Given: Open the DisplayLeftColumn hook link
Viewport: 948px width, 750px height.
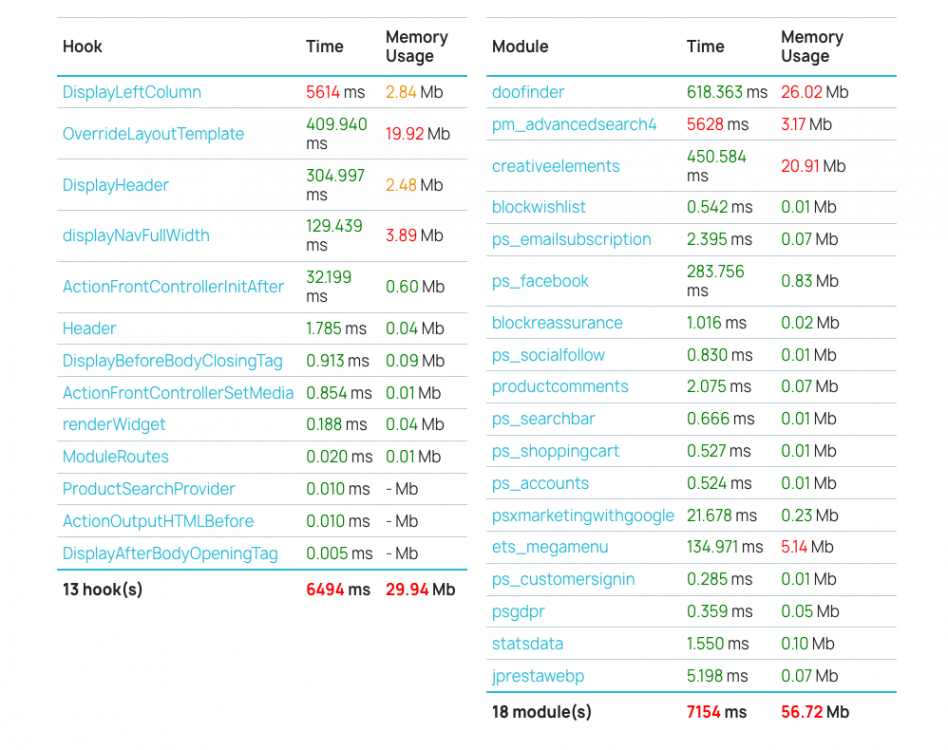Looking at the screenshot, I should 132,92.
